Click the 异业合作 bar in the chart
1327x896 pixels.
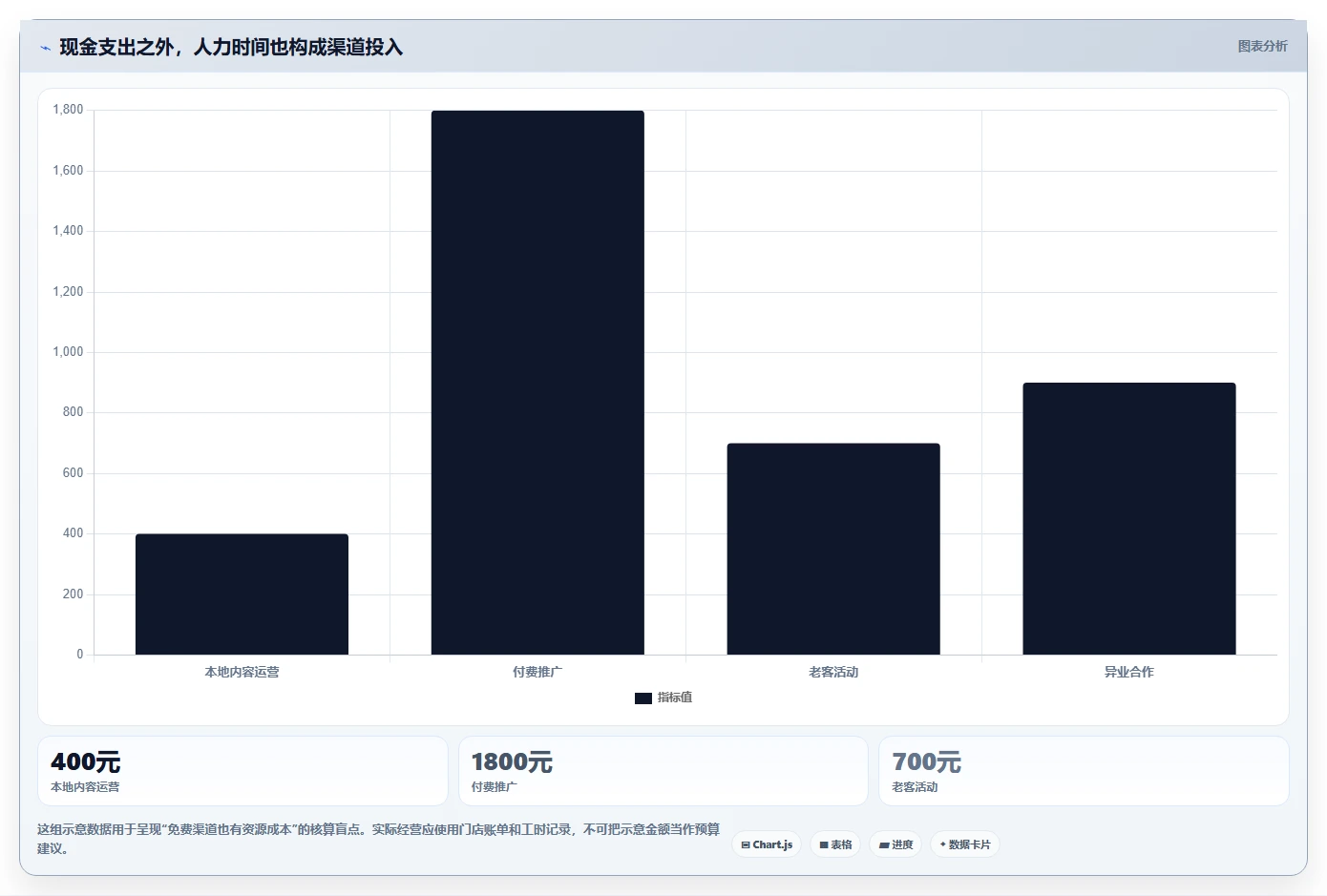[1129, 519]
